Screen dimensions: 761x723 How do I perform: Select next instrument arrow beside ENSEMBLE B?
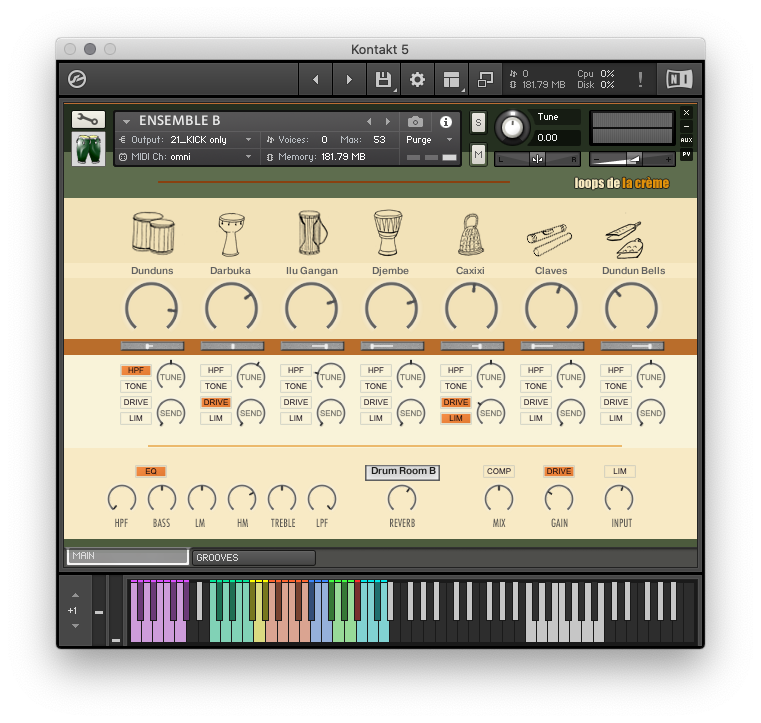(387, 121)
